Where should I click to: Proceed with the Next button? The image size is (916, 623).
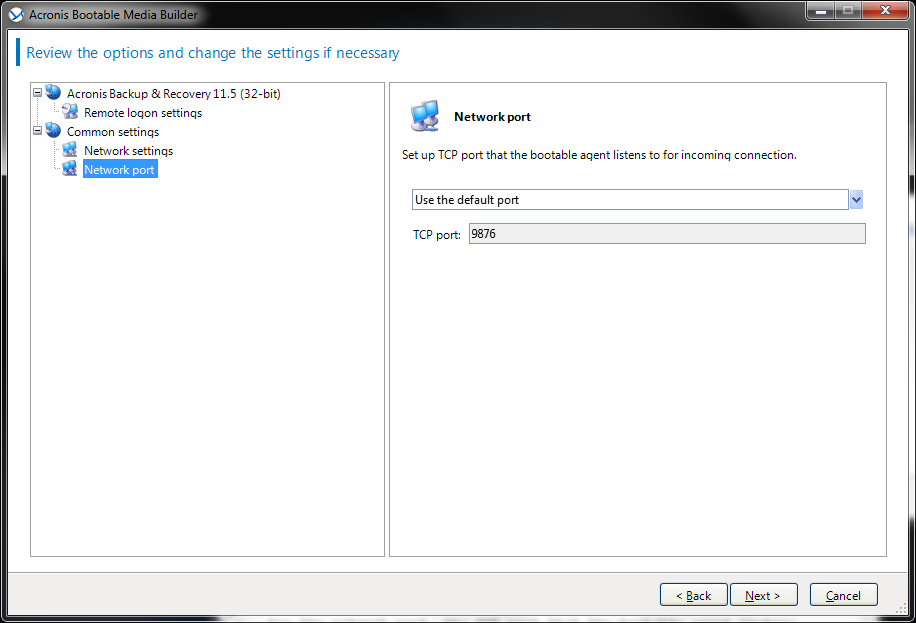[x=764, y=595]
